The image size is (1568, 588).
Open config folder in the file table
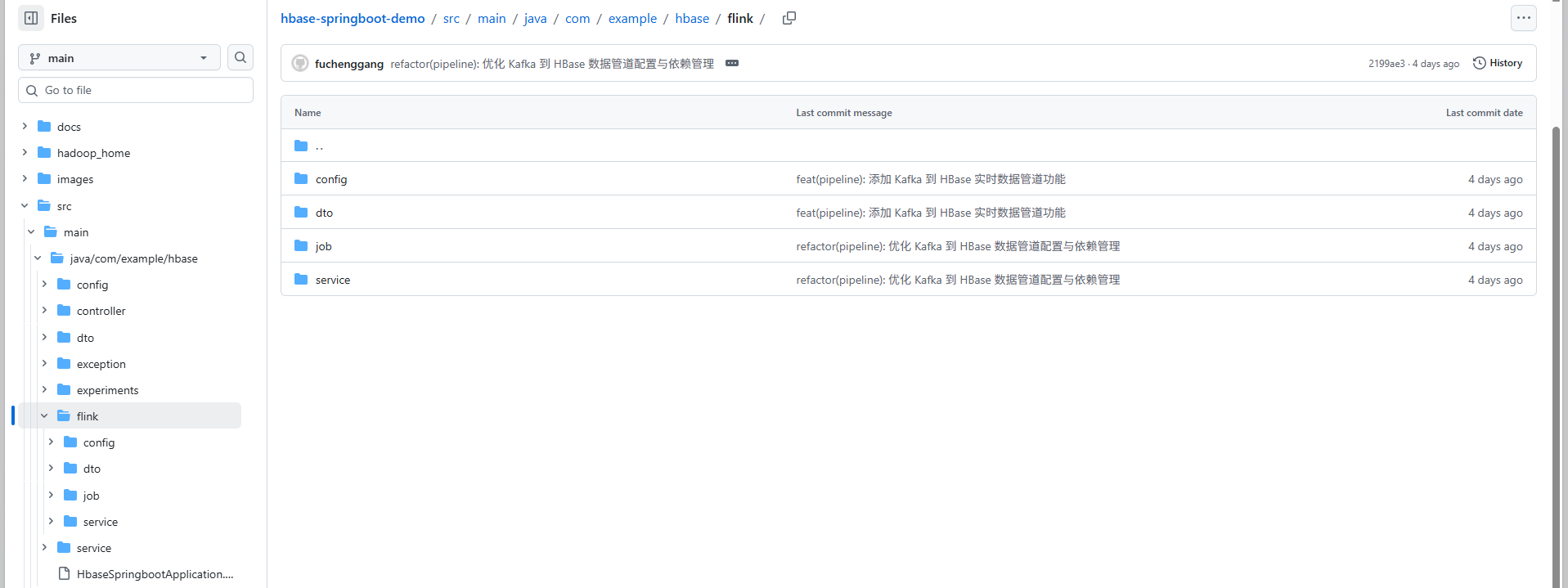coord(331,179)
